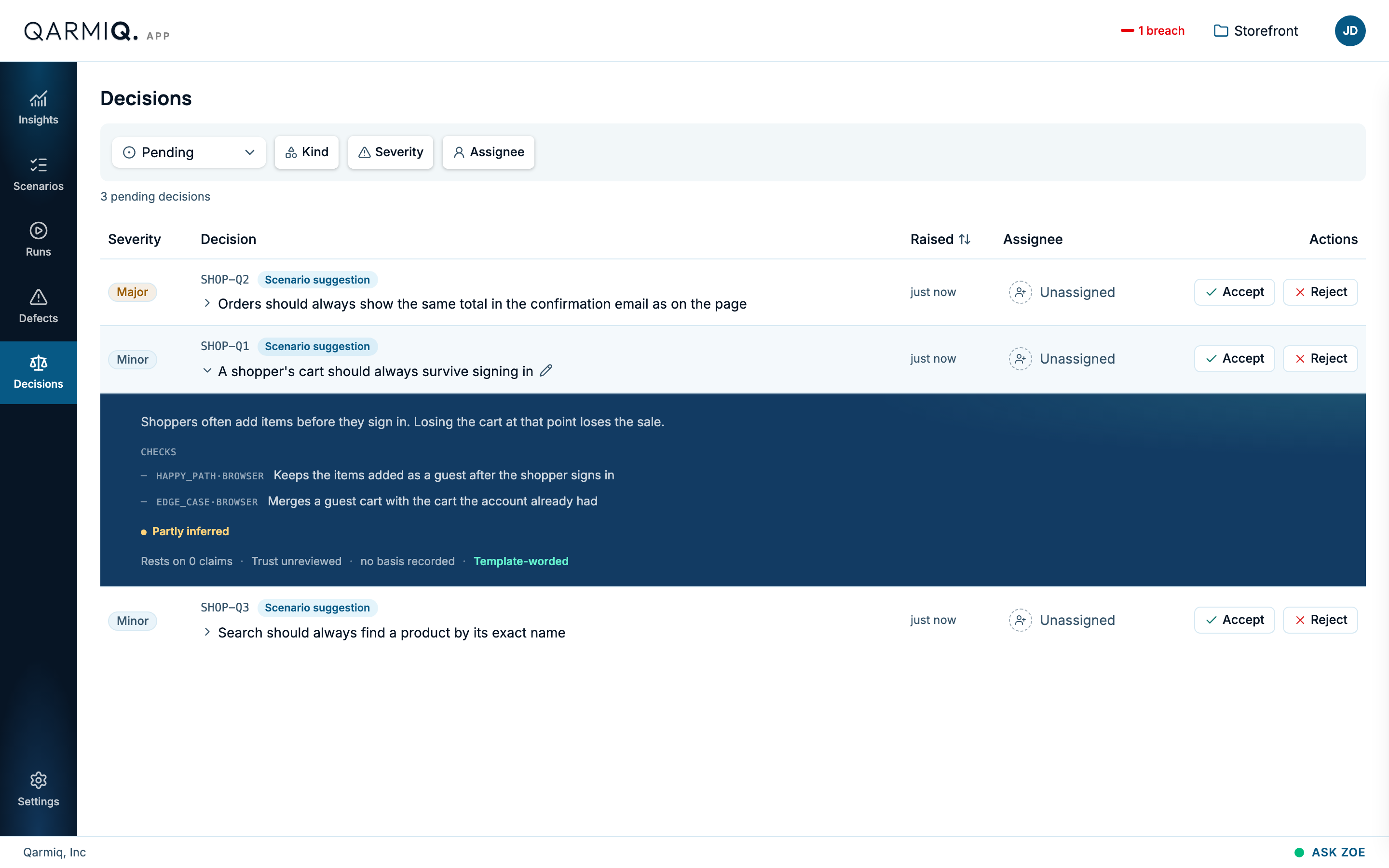The image size is (1389, 868).
Task: Open the Assignee filter
Action: tap(488, 152)
